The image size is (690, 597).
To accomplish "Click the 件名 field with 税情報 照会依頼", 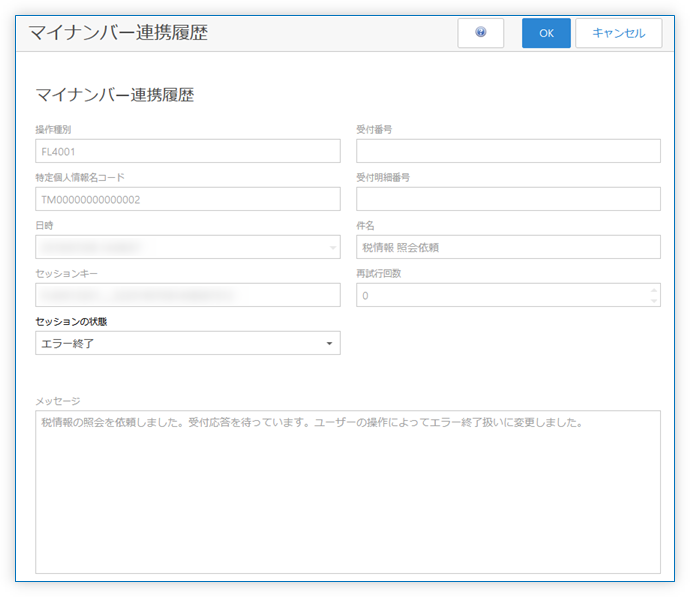I will (508, 247).
